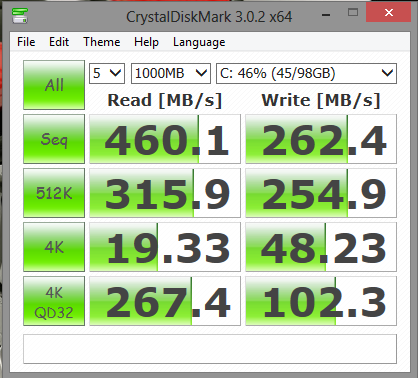Screen dimensions: 418x378
Task: Select the 4K read result 19.33
Action: click(165, 247)
